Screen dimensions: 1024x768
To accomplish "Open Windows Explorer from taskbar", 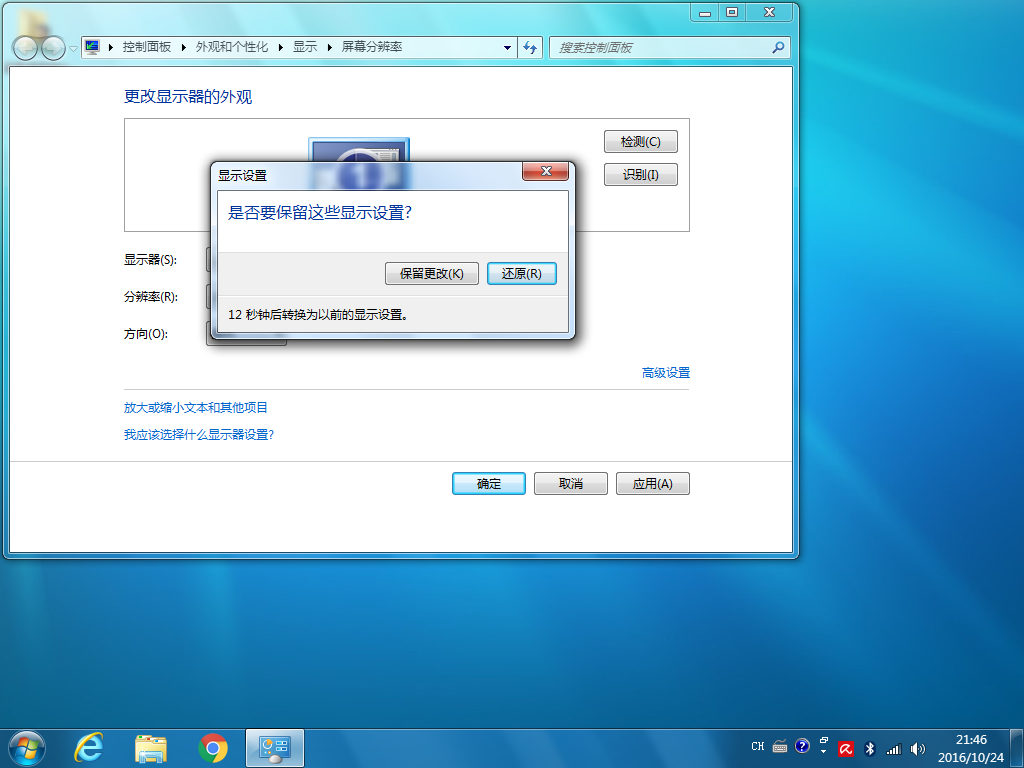I will tap(151, 748).
